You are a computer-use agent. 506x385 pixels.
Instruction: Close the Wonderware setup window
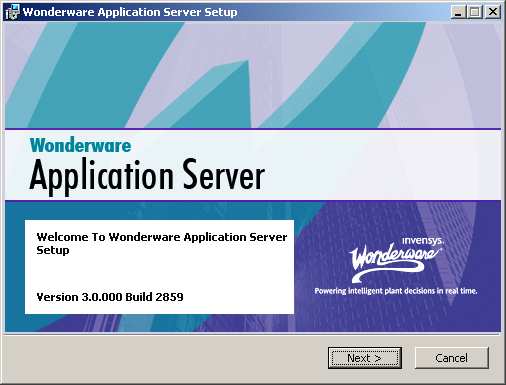coord(493,12)
